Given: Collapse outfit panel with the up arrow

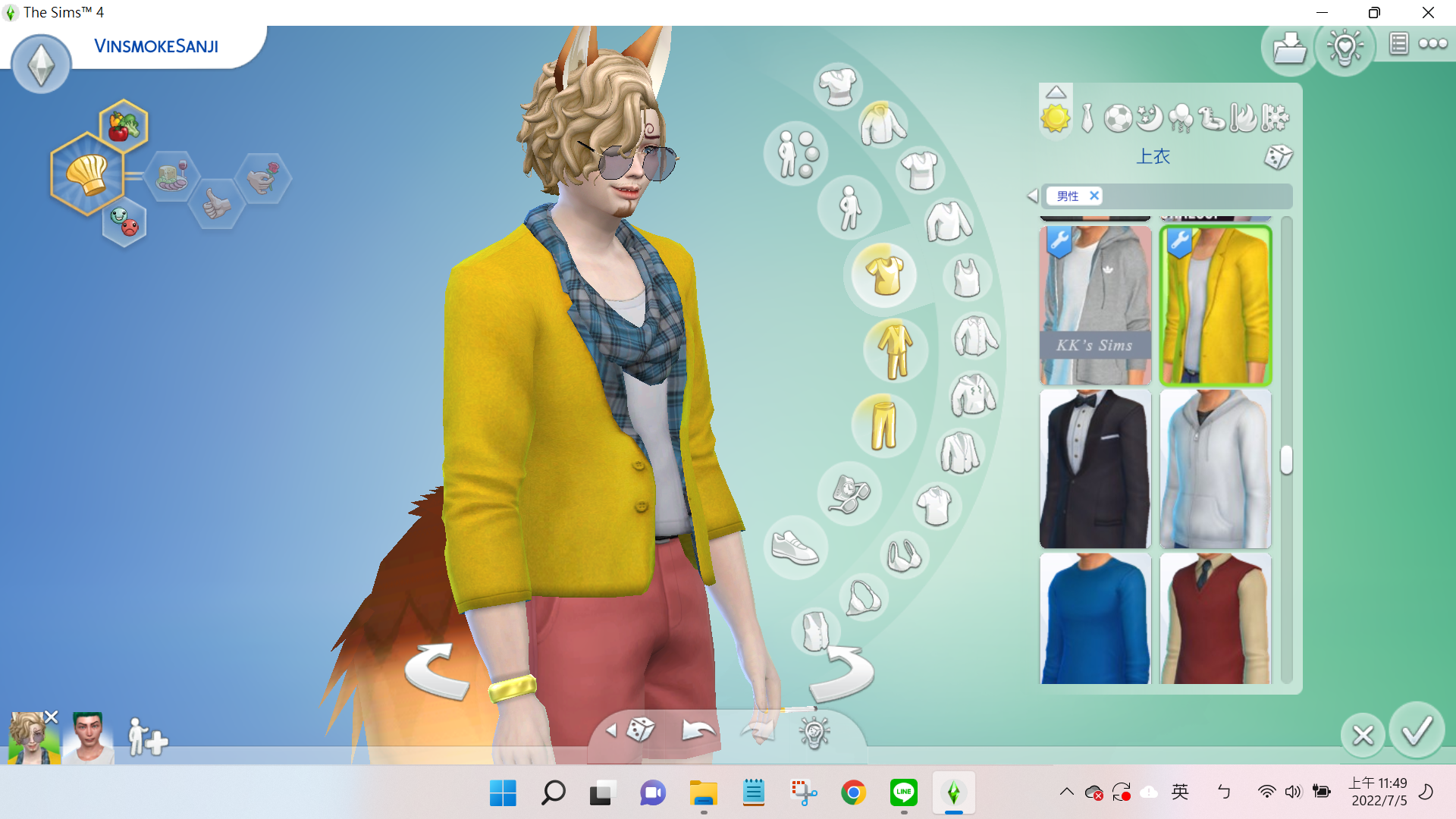Looking at the screenshot, I should [1056, 93].
